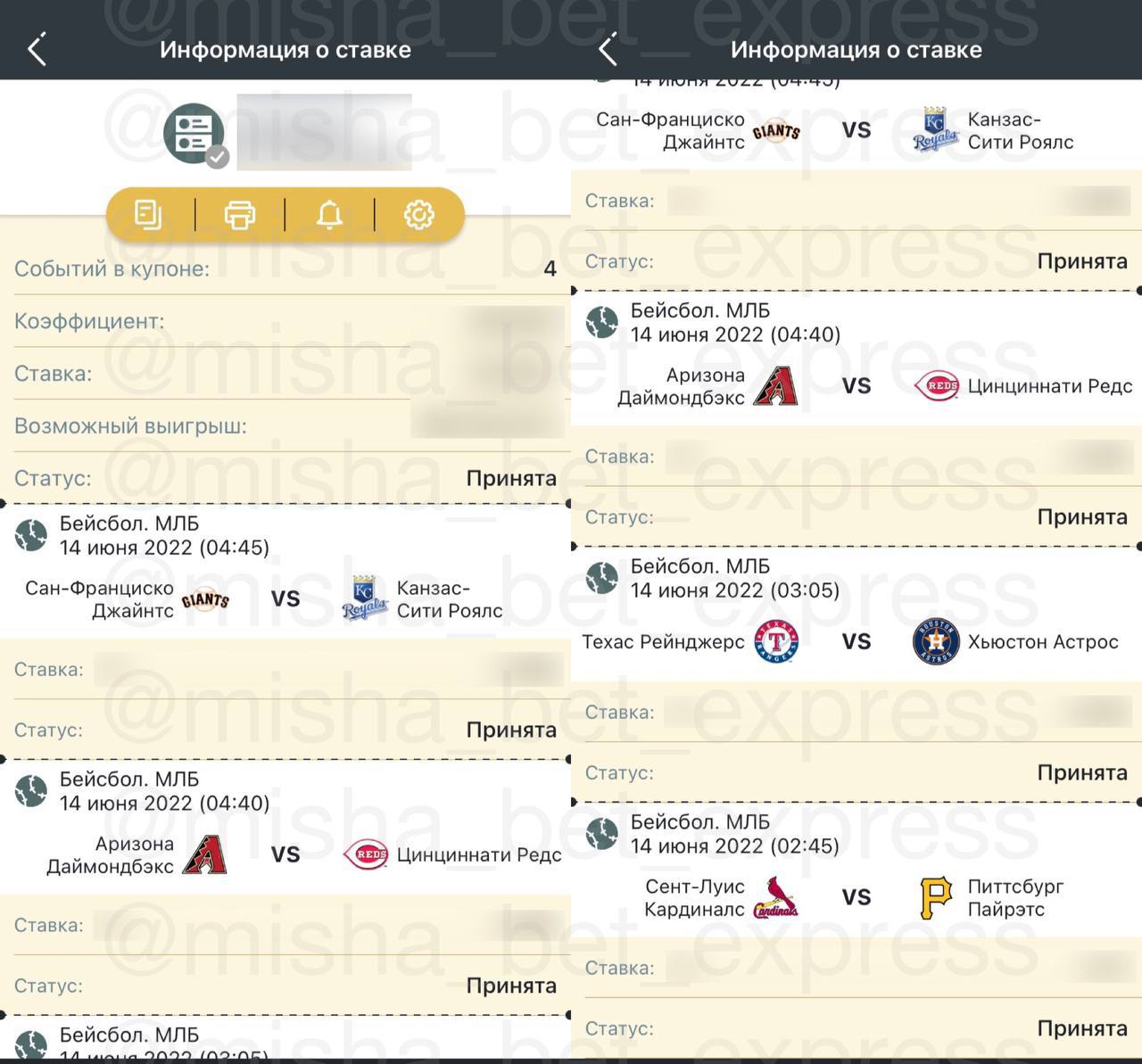
Task: Click 'Цинциннати Редс' in left panel
Action: pyautogui.click(x=479, y=855)
